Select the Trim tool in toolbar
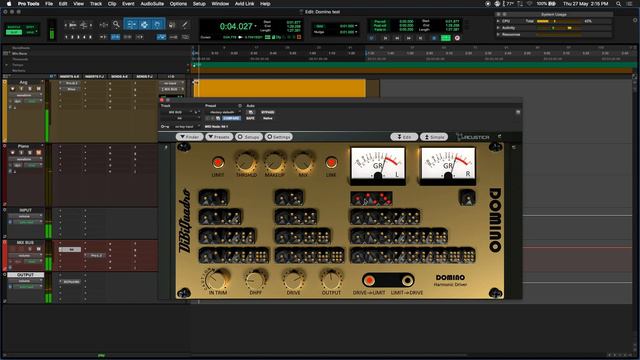 click(131, 25)
